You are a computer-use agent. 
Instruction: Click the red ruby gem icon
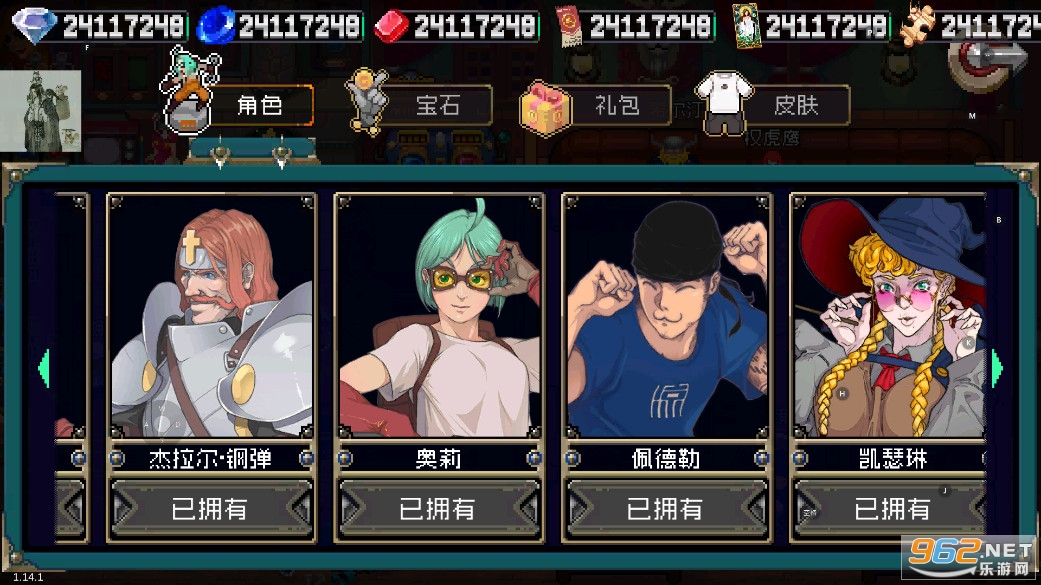coord(392,27)
